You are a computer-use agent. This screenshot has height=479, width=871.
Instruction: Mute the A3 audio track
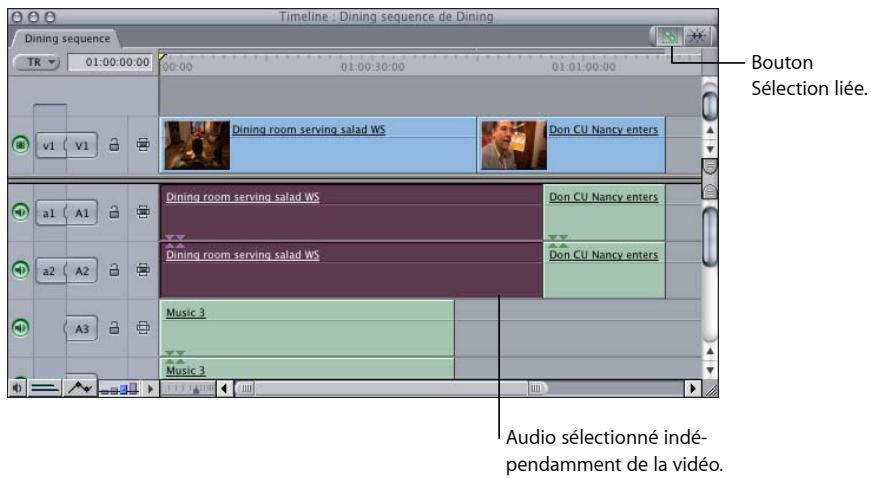21,328
